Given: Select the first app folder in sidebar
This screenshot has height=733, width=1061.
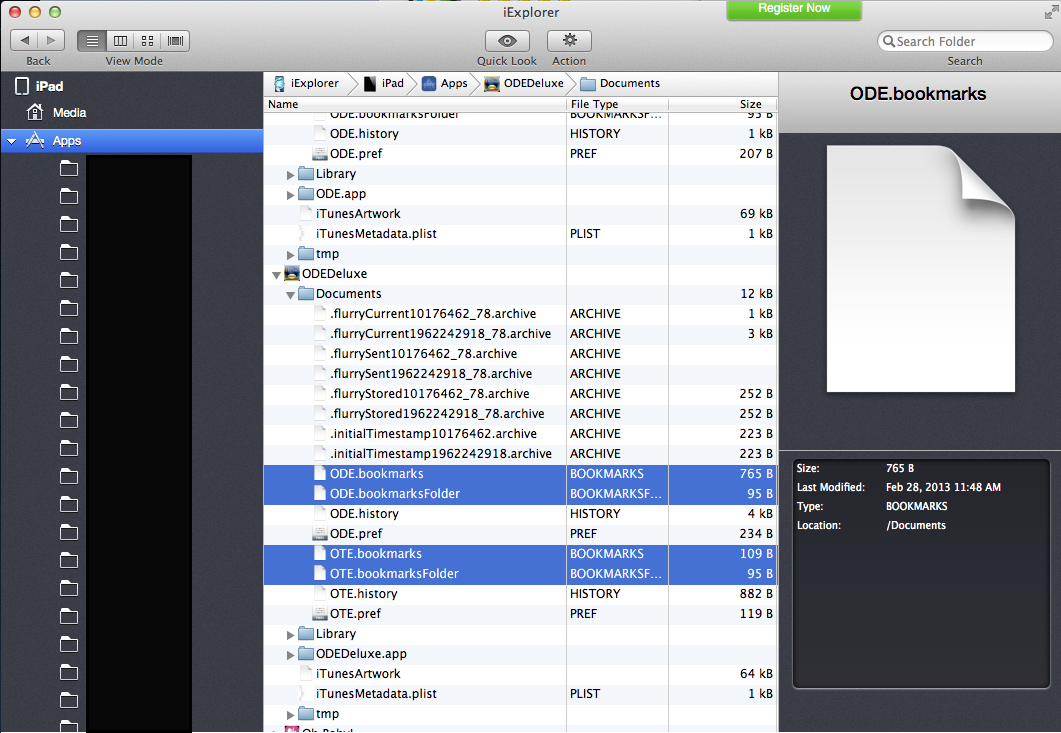Looking at the screenshot, I should 69,168.
